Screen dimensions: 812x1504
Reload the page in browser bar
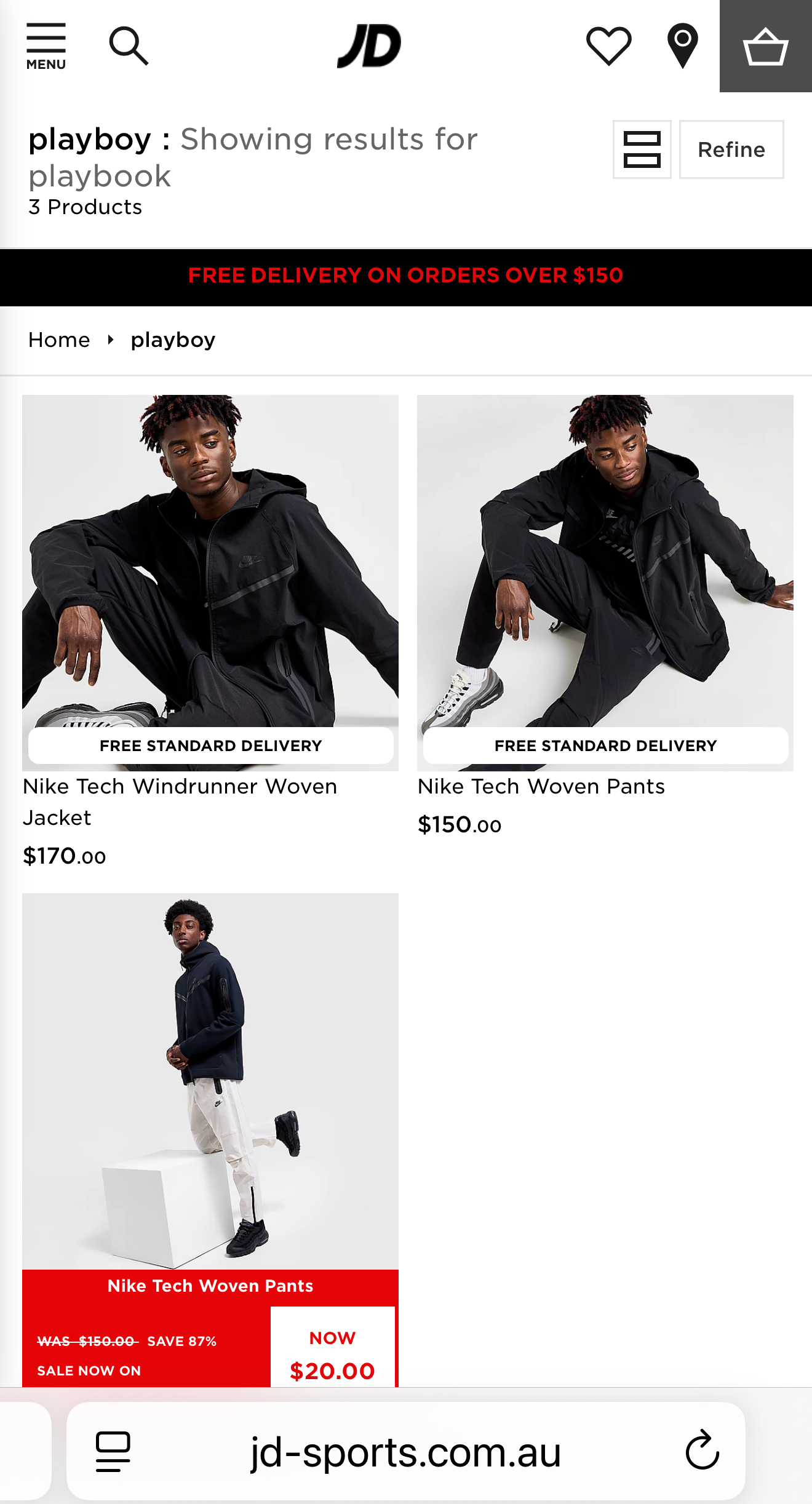pos(703,1450)
